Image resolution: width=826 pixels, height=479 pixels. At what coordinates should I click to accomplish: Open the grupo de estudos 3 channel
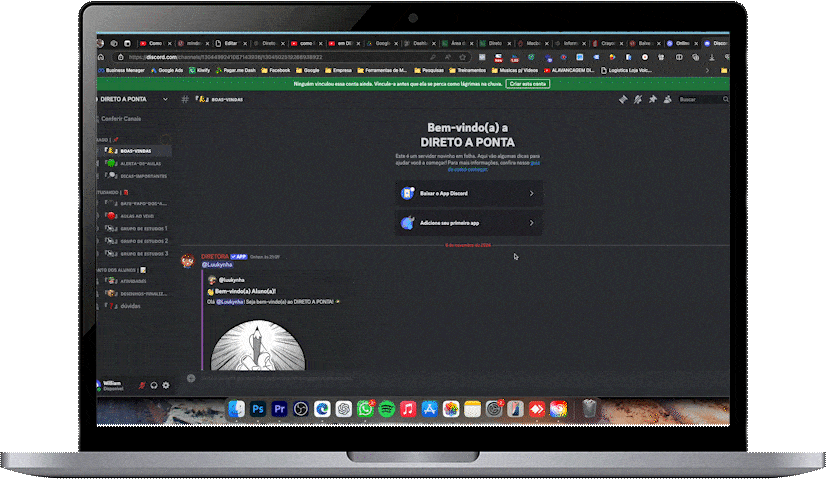click(144, 253)
